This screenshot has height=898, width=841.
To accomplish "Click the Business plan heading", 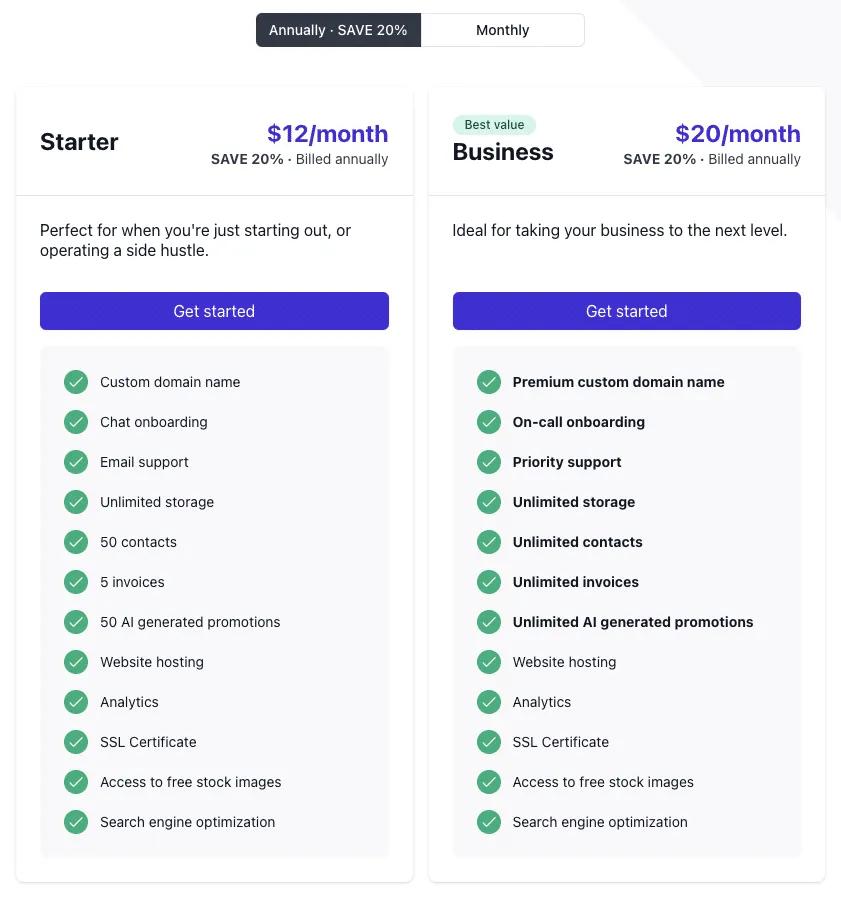I will [x=503, y=152].
